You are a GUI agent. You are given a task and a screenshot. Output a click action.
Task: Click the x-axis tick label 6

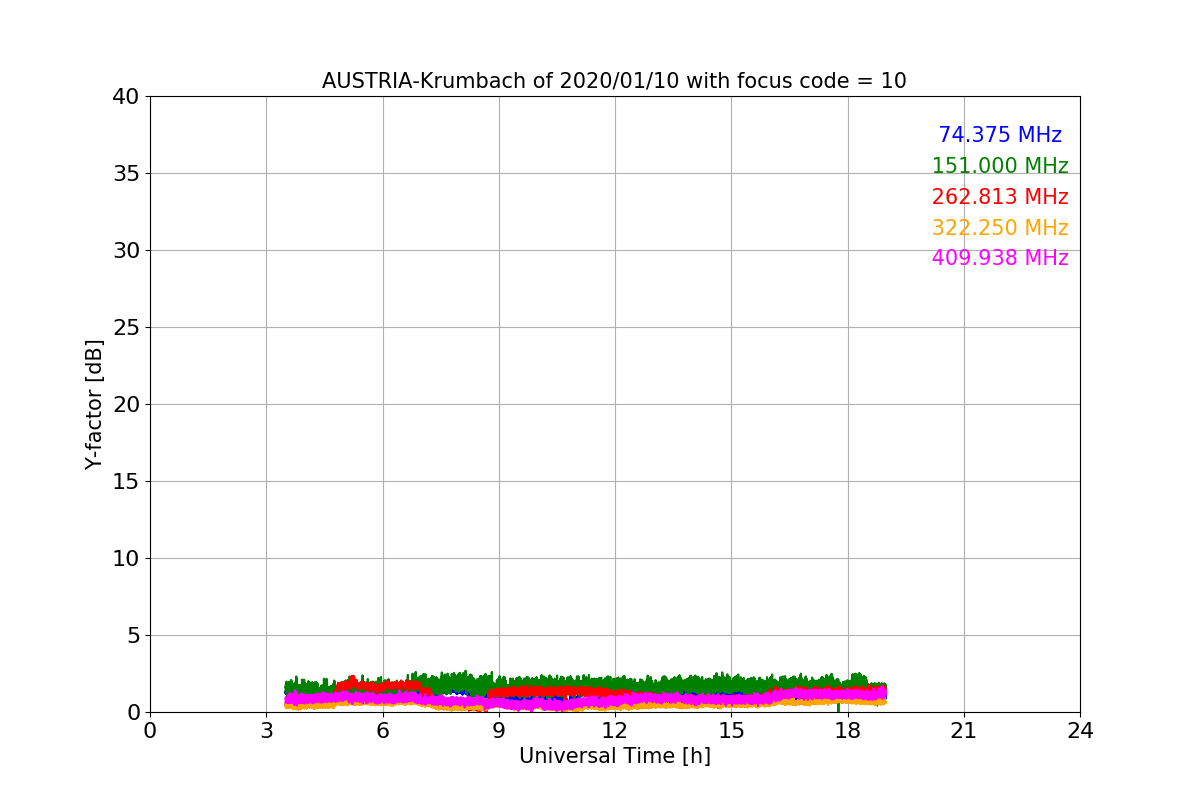383,731
